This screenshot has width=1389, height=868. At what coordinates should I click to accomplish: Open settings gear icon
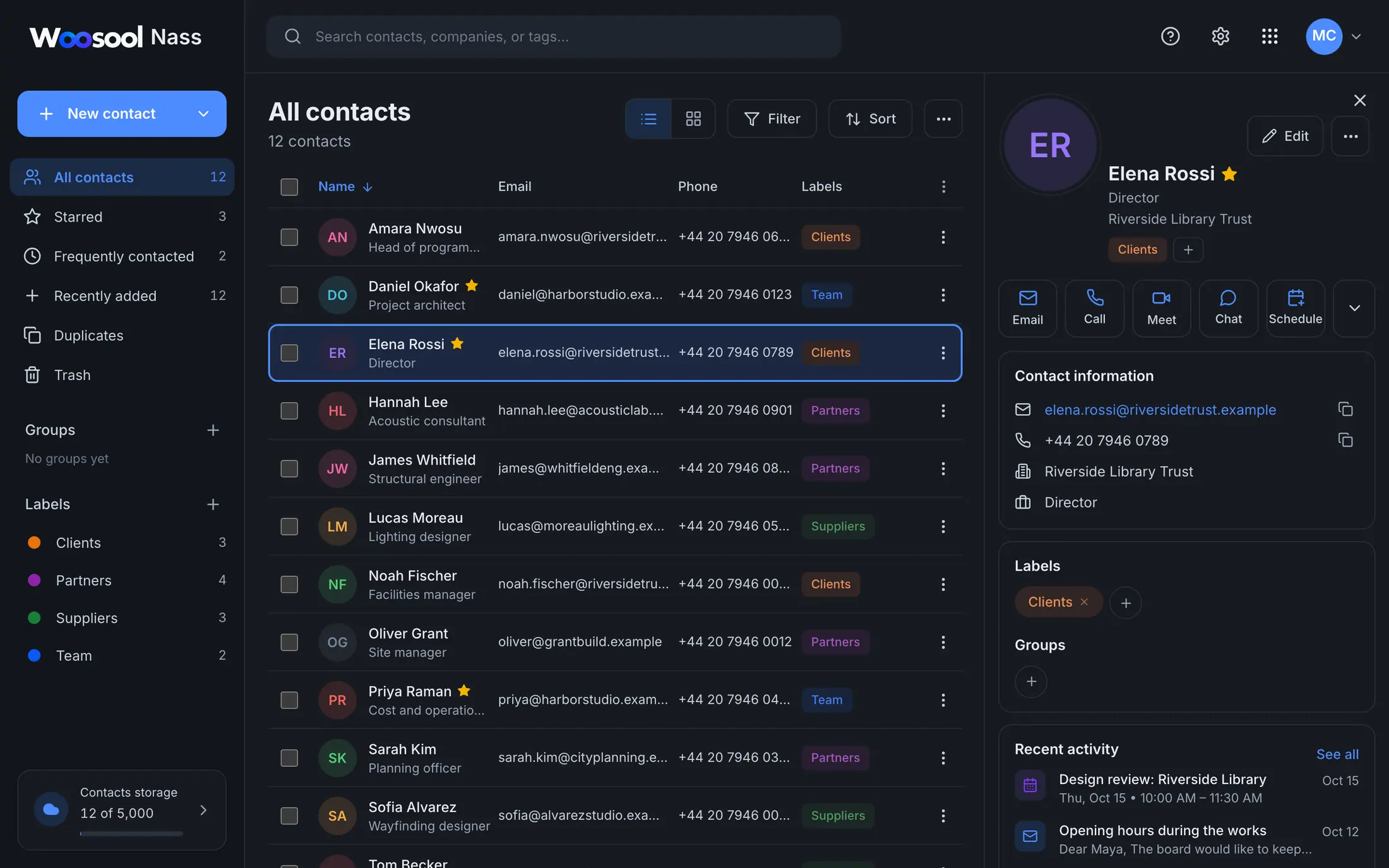[x=1220, y=37]
